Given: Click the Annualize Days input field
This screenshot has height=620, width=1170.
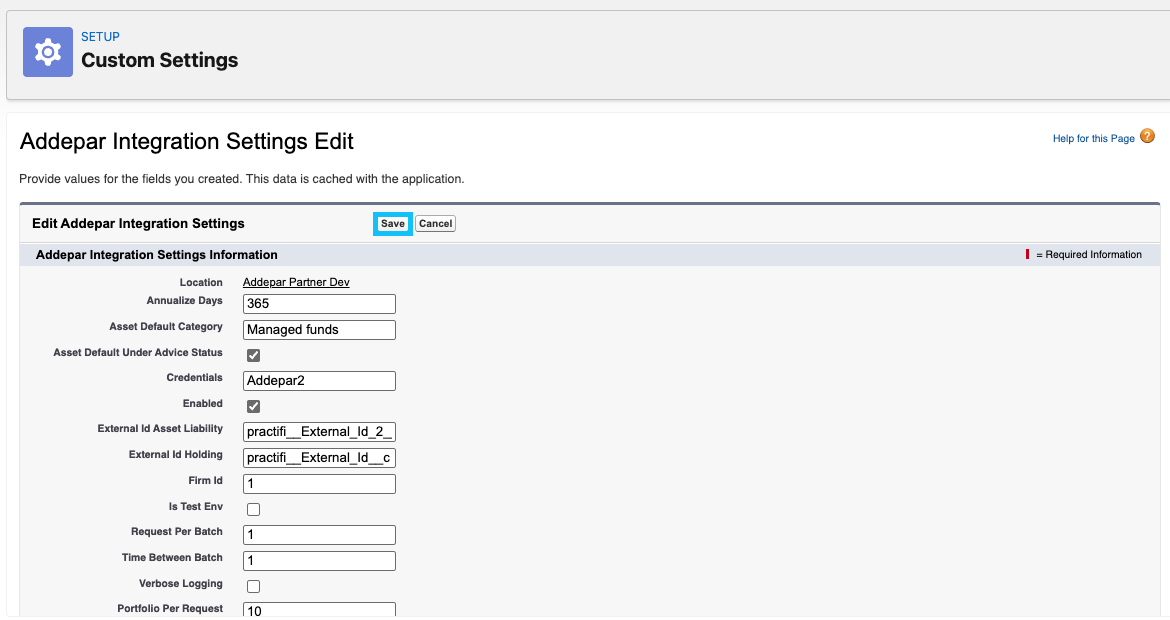Looking at the screenshot, I should coord(319,304).
